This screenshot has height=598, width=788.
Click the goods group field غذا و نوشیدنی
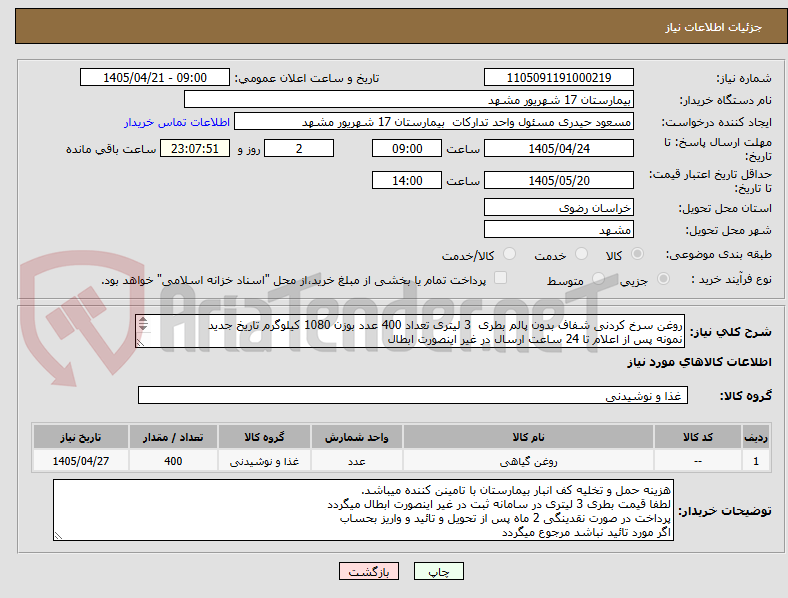point(413,395)
